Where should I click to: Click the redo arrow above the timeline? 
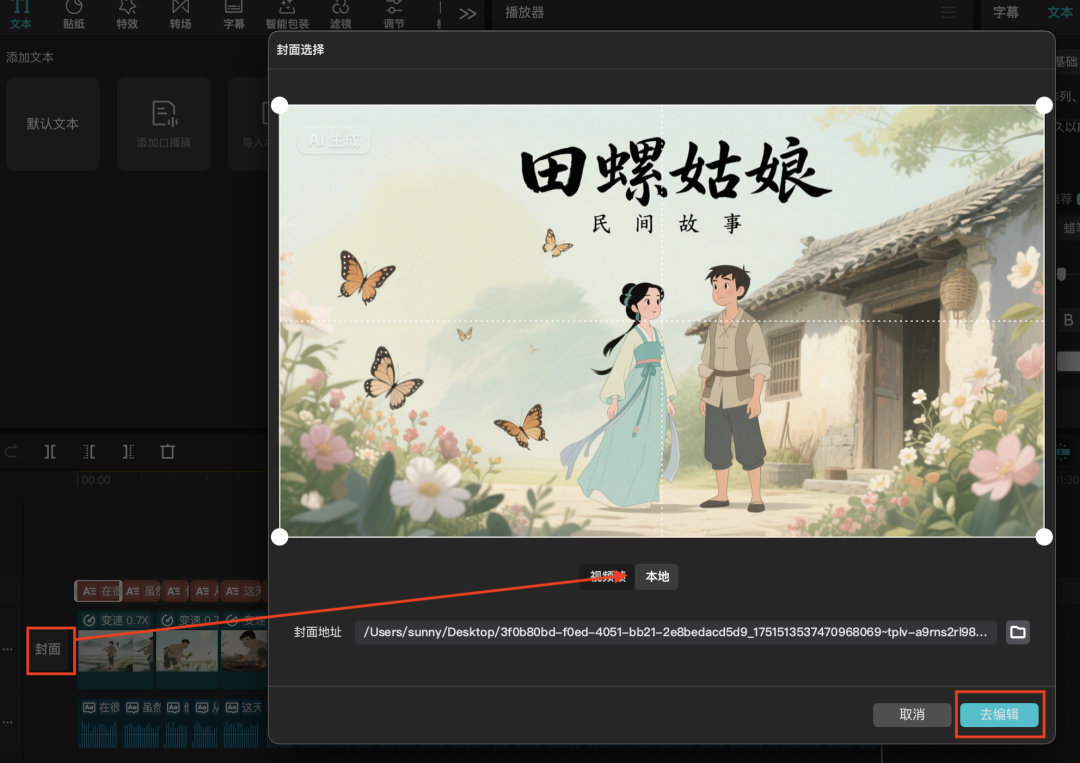12,451
